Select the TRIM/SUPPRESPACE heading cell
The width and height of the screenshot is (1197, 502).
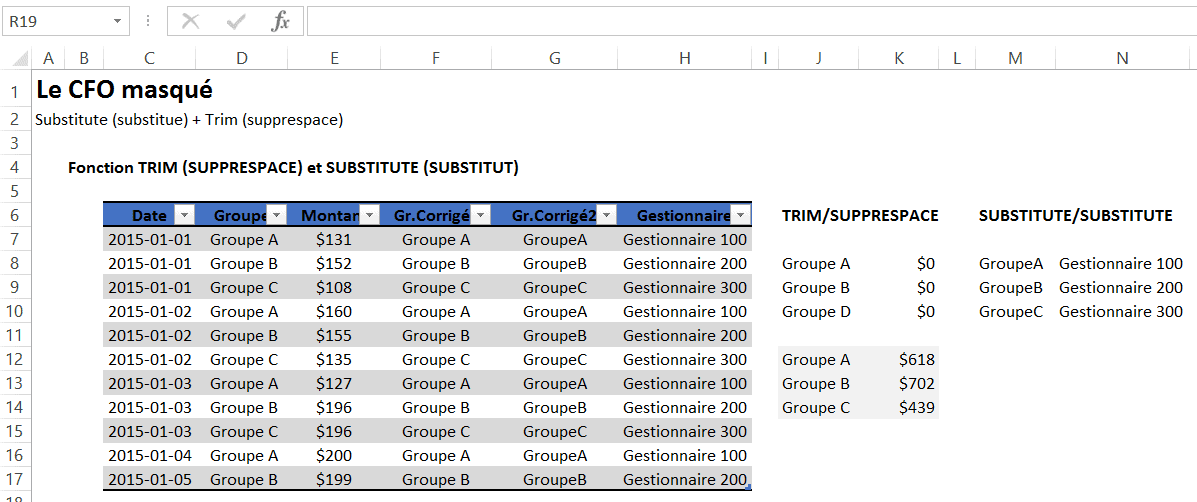pos(859,215)
